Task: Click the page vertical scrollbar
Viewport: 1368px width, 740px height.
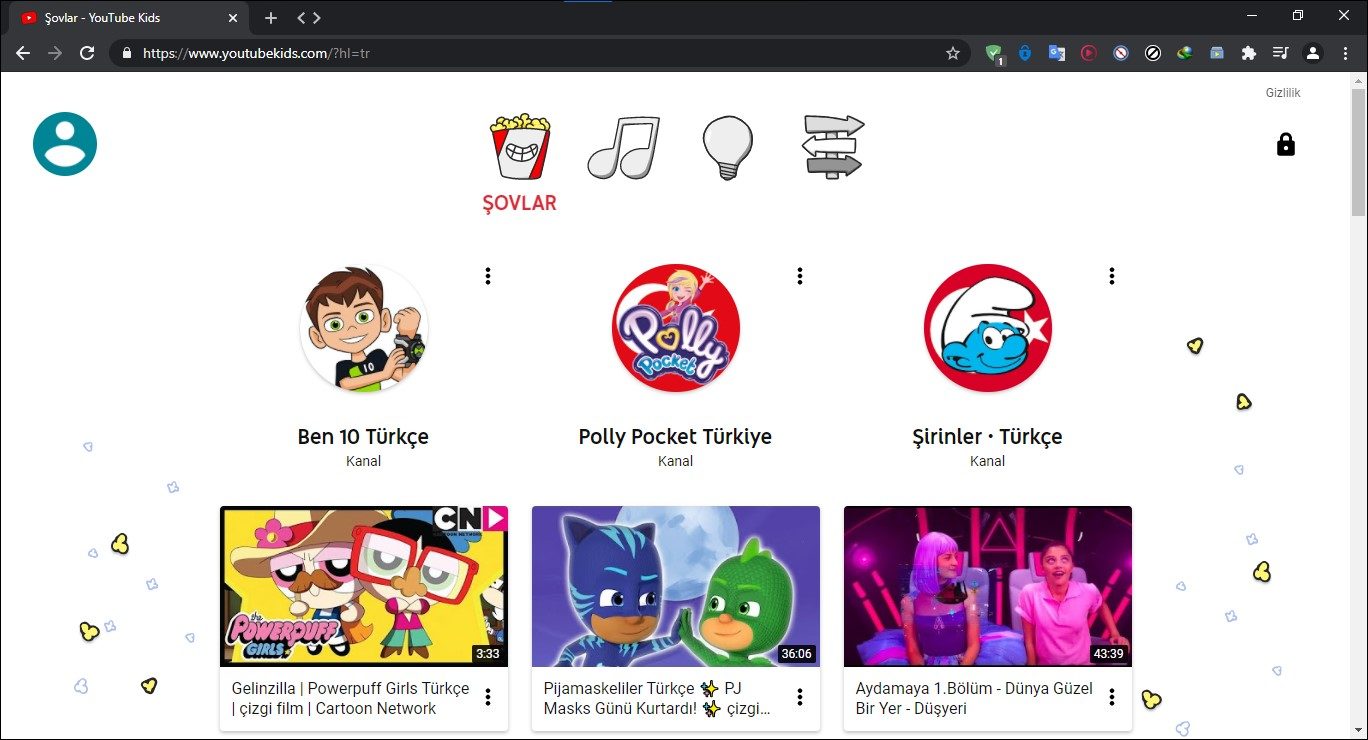Action: coord(1358,400)
